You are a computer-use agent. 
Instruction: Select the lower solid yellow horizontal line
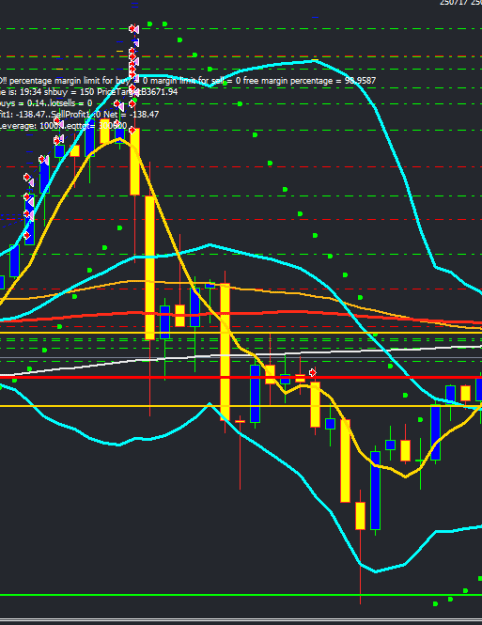click(x=241, y=406)
